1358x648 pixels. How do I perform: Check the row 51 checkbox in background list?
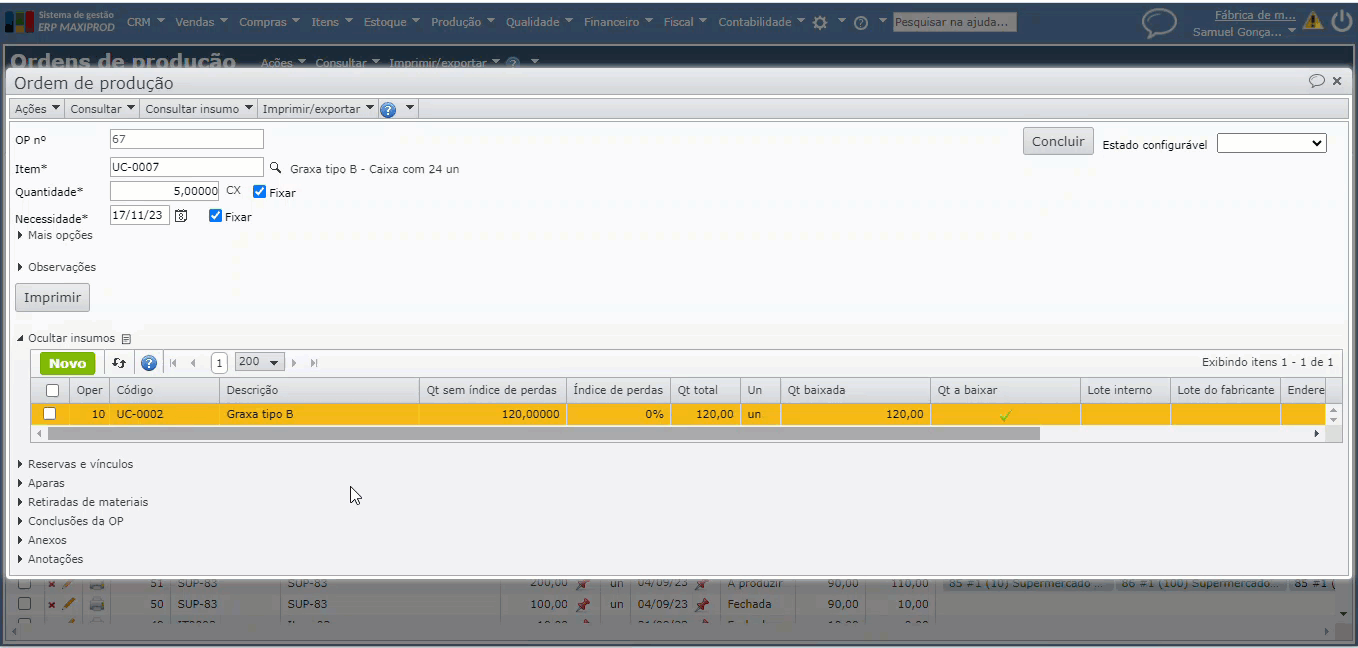click(25, 584)
